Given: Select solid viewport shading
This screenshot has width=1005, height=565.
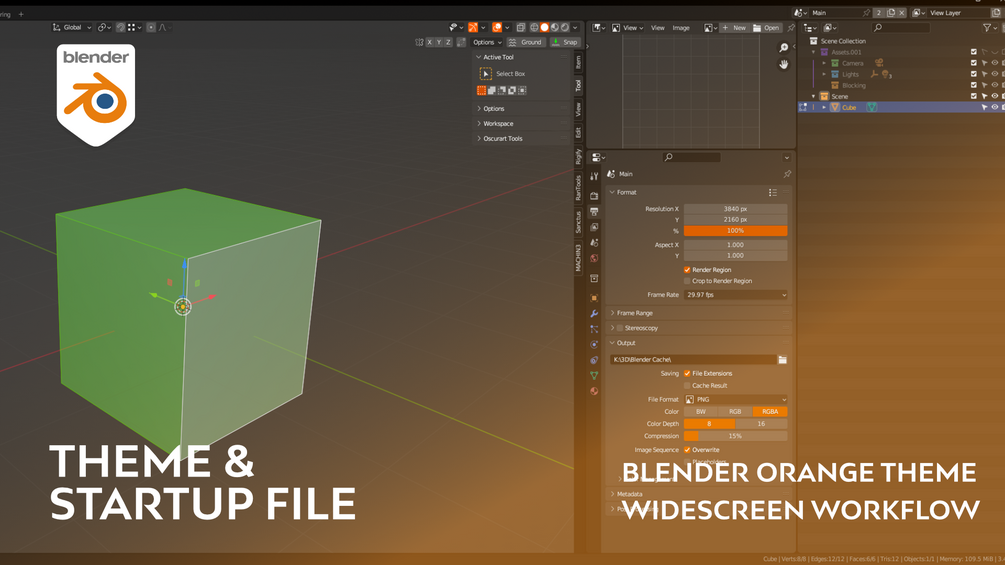Looking at the screenshot, I should [544, 28].
